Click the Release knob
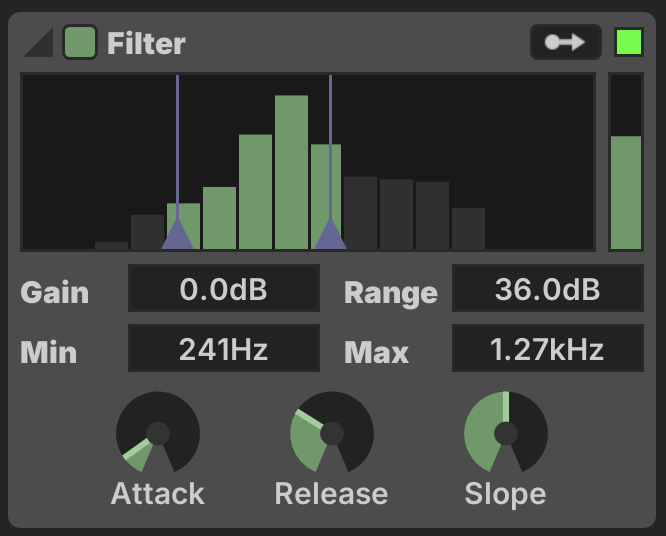The image size is (666, 536). [332, 433]
